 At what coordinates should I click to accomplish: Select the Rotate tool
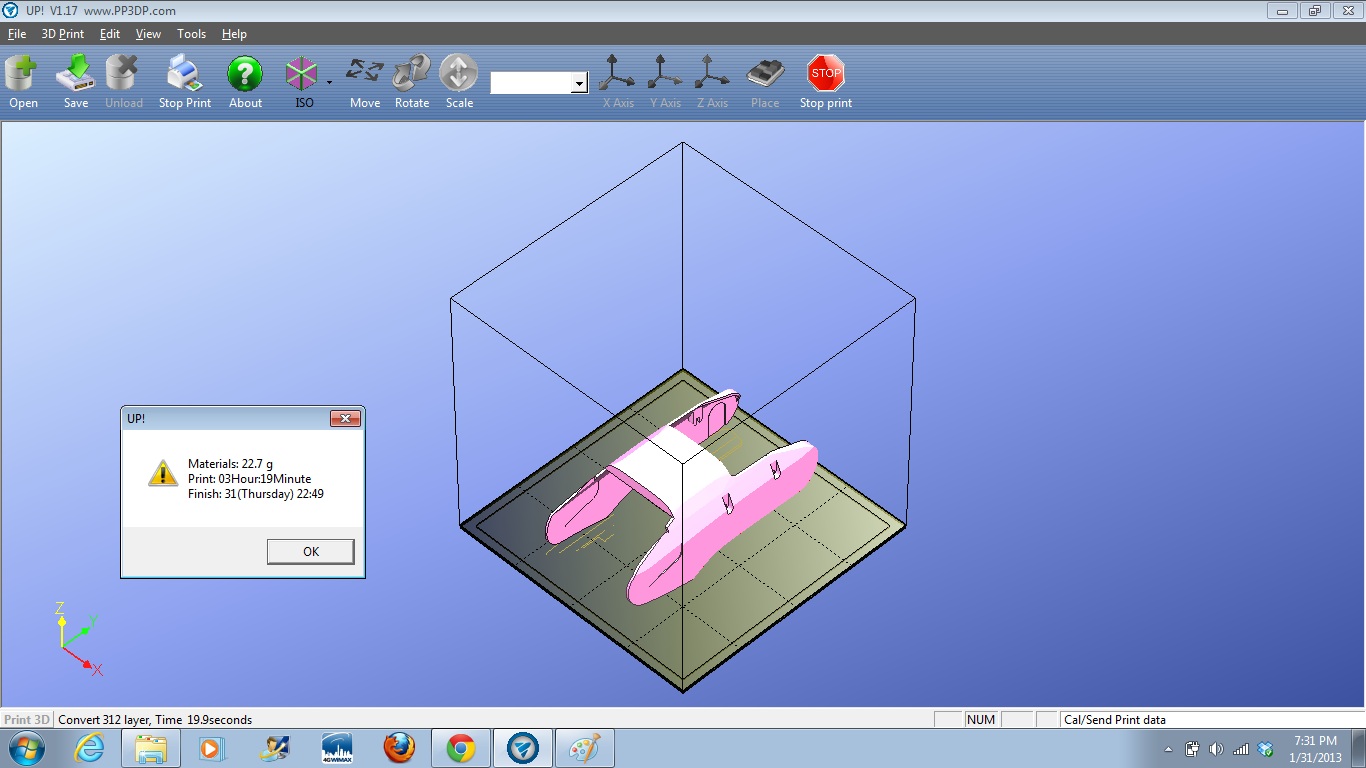coord(411,73)
